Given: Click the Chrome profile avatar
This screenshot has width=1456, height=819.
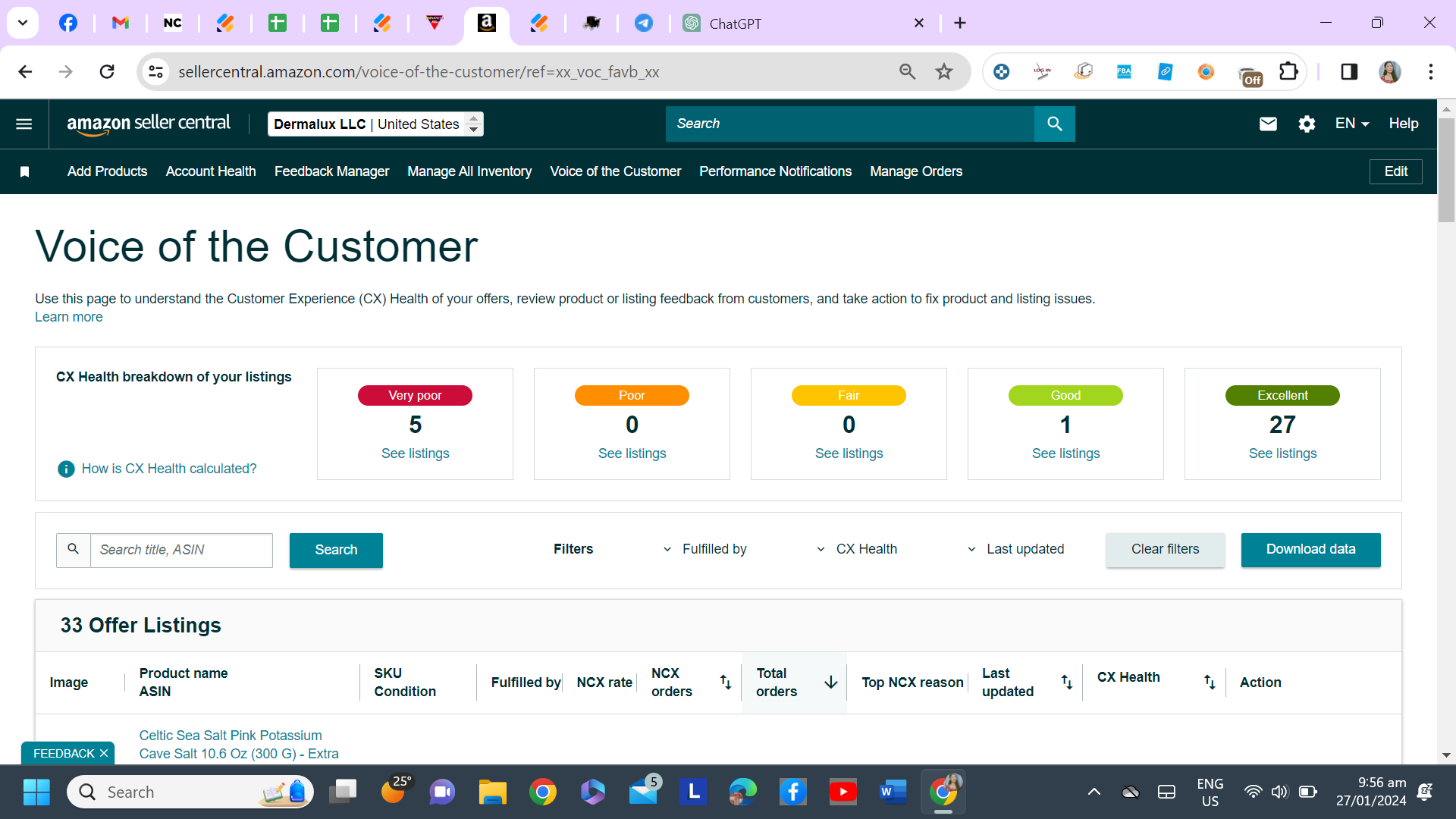Looking at the screenshot, I should [1389, 71].
